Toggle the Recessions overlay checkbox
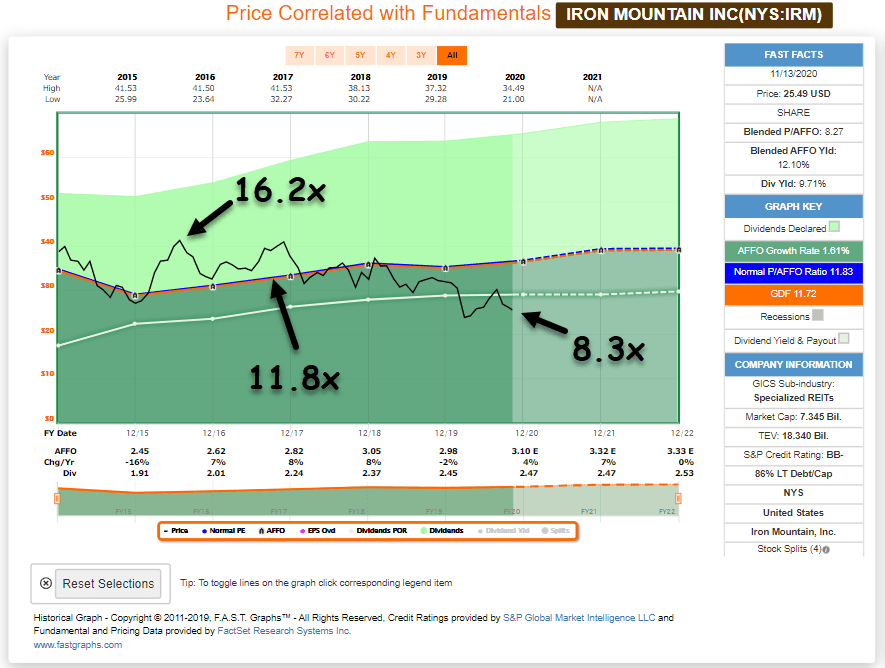 818,315
